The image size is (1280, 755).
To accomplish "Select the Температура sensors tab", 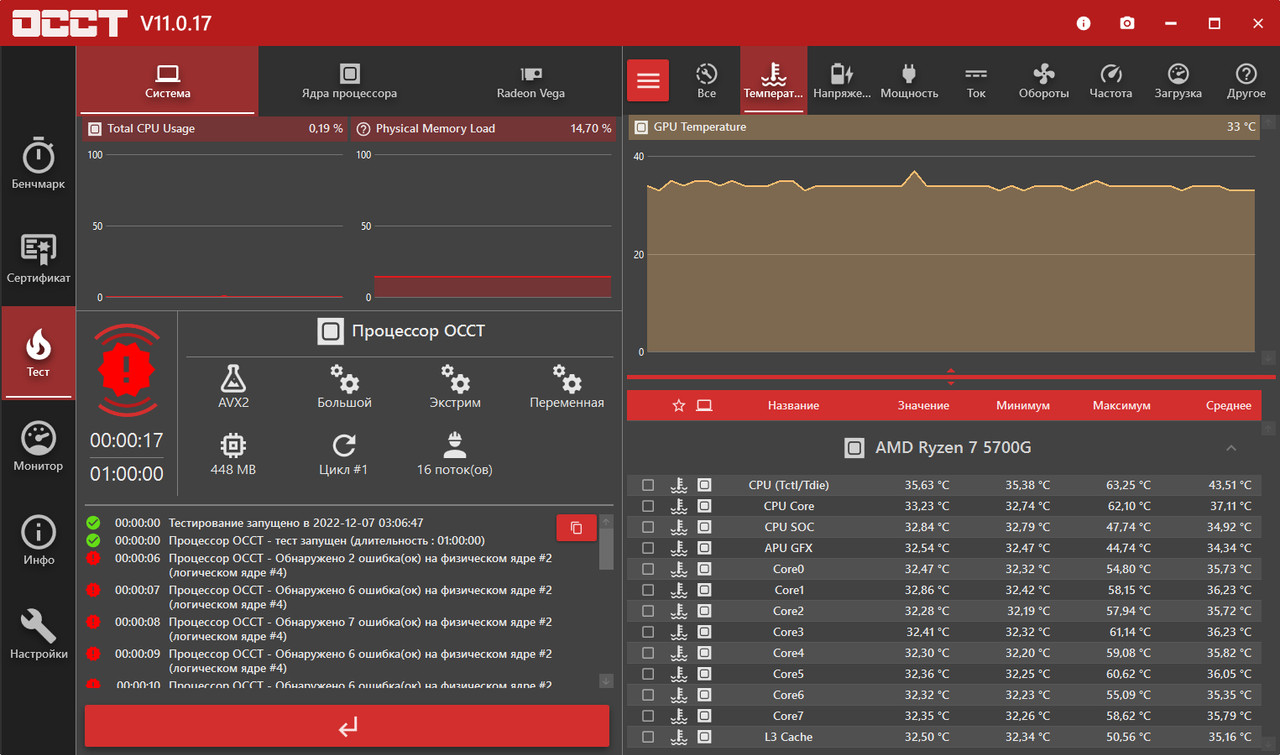I will [773, 80].
